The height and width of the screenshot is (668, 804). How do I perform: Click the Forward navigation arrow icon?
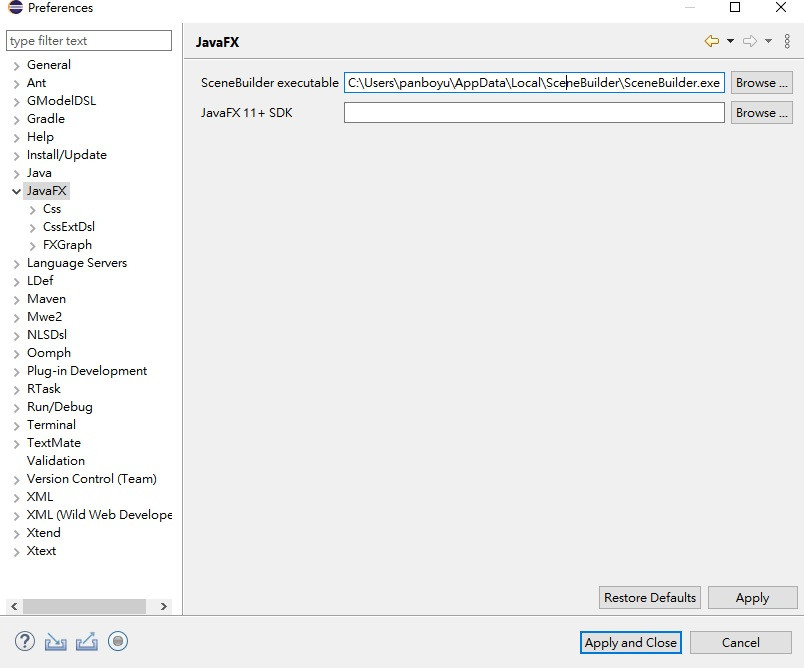750,41
